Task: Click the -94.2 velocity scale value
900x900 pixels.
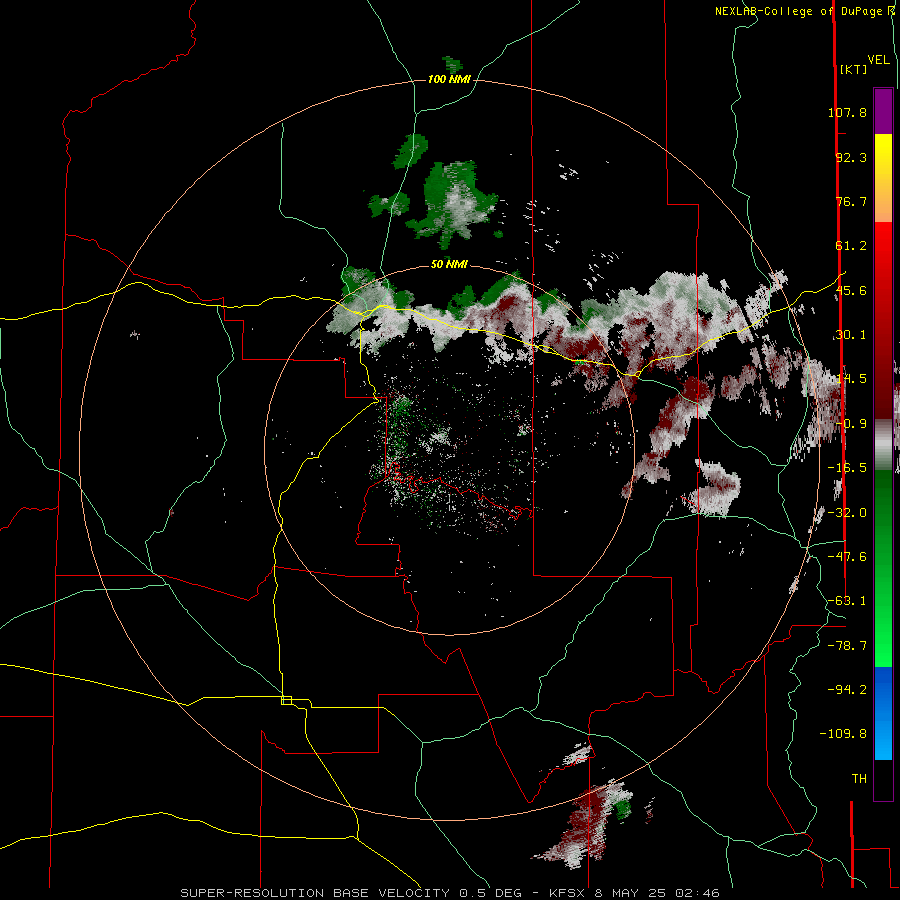Action: [x=847, y=689]
